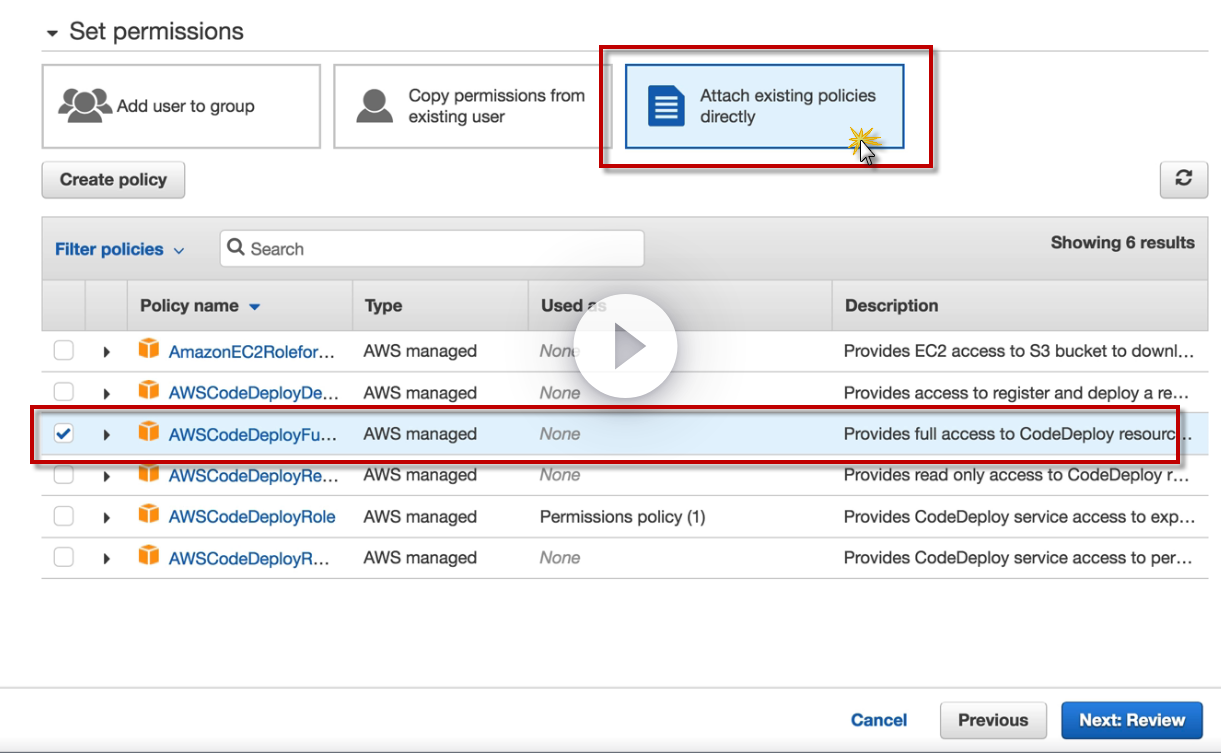This screenshot has height=753, width=1221.
Task: Click the Copy permissions person icon
Action: (x=375, y=106)
